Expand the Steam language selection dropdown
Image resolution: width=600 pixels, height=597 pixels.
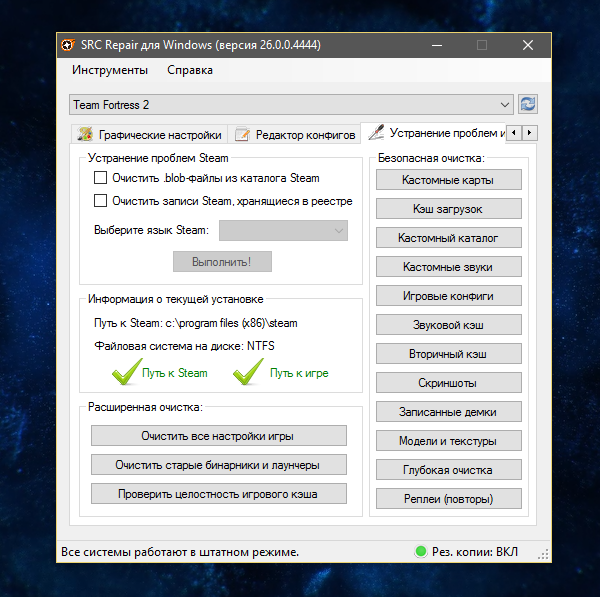click(x=283, y=230)
